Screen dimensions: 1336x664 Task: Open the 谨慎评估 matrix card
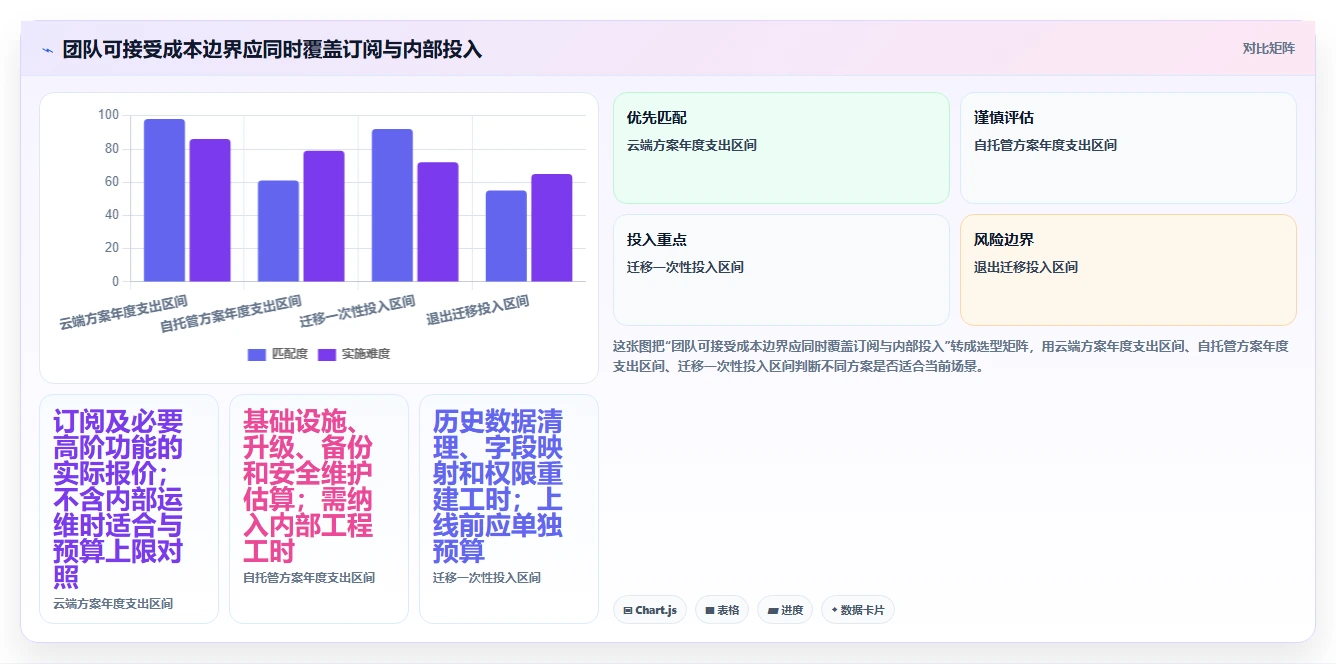click(1128, 148)
